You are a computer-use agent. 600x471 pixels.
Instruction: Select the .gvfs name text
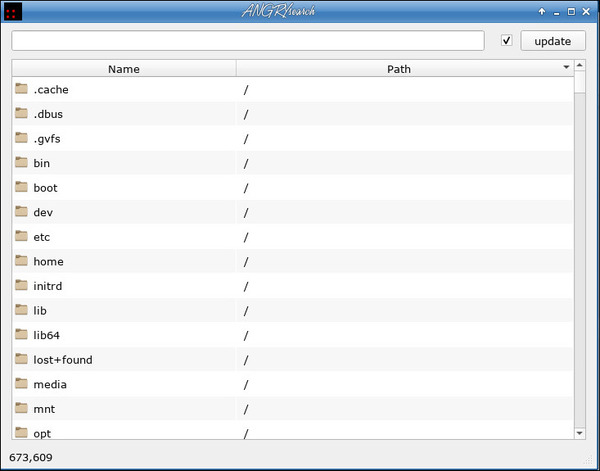point(47,139)
